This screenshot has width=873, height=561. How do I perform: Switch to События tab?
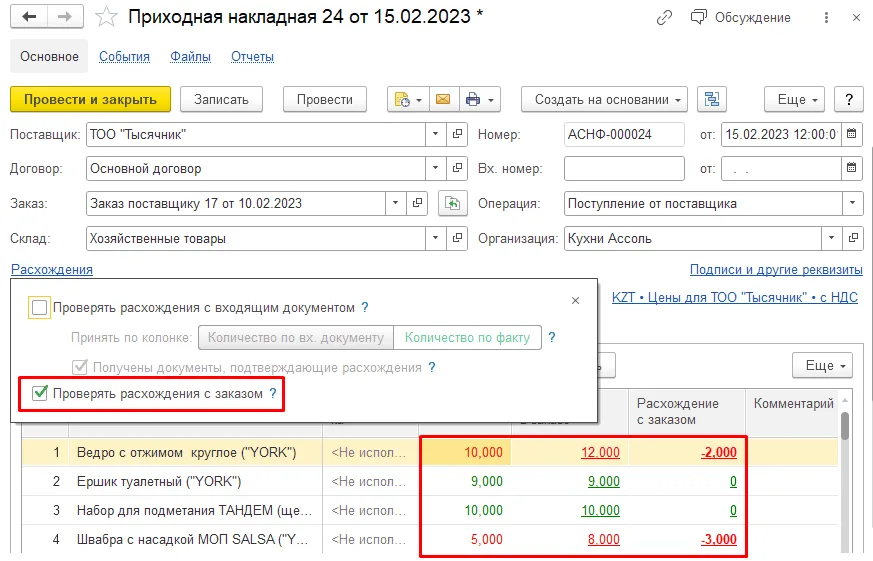pyautogui.click(x=124, y=57)
